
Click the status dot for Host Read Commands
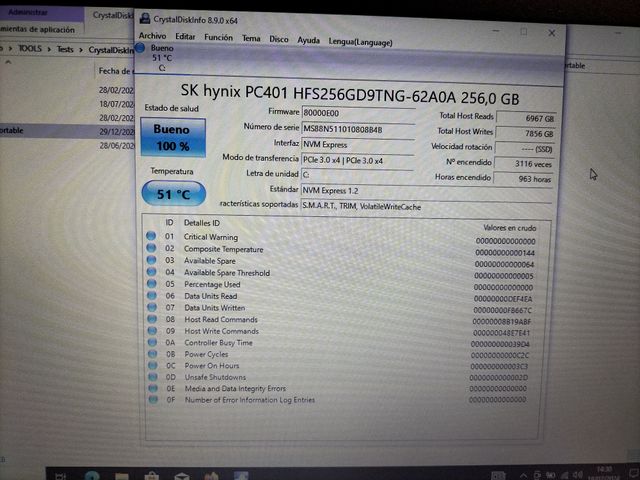(152, 319)
